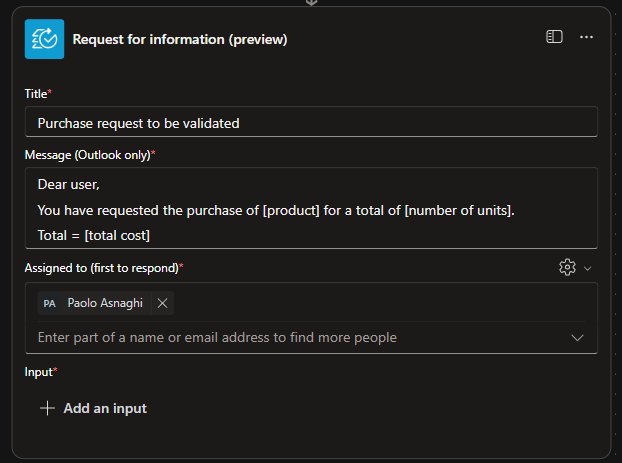Click the connector arrow above the card

(x=311, y=3)
